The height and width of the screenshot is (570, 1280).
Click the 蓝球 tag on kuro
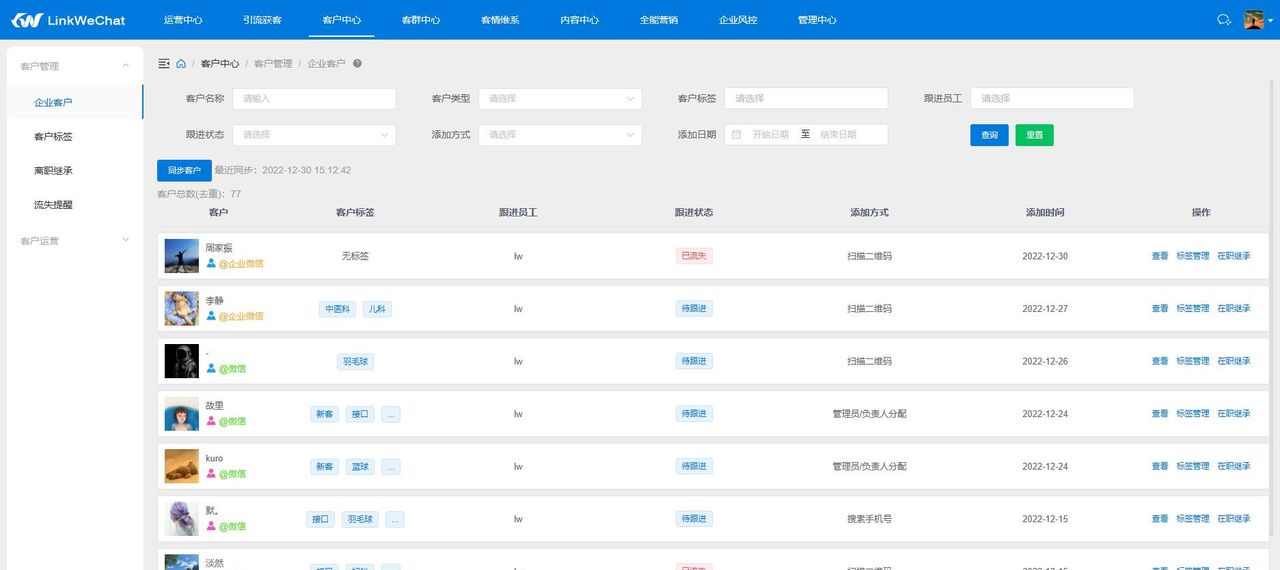360,467
